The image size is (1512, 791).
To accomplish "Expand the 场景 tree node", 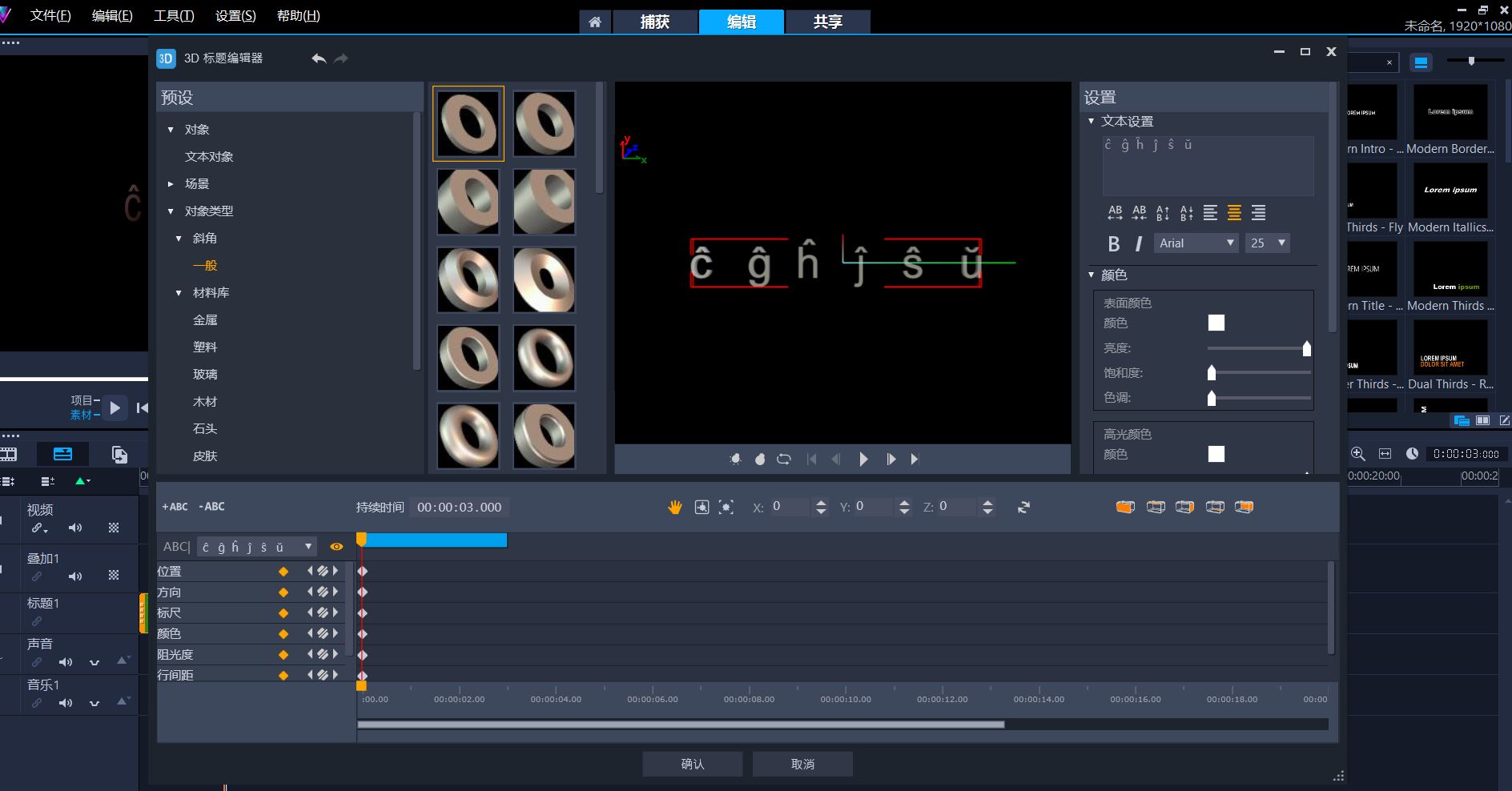I will click(x=171, y=184).
